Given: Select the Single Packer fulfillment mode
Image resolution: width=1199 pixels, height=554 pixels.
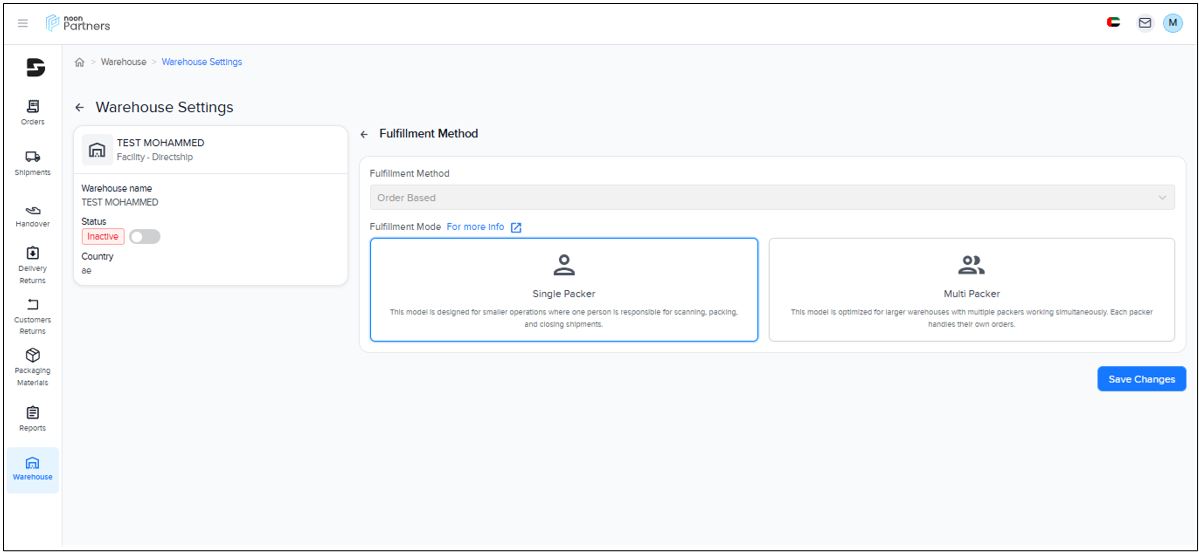Looking at the screenshot, I should (564, 290).
